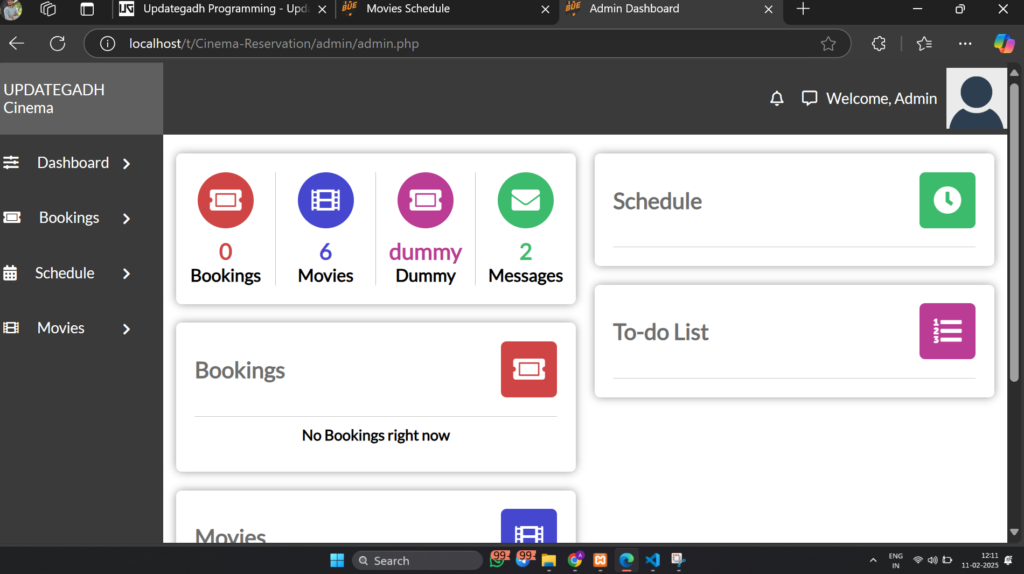1024x574 pixels.
Task: Close the Movies Schedule browser tab
Action: click(x=545, y=9)
